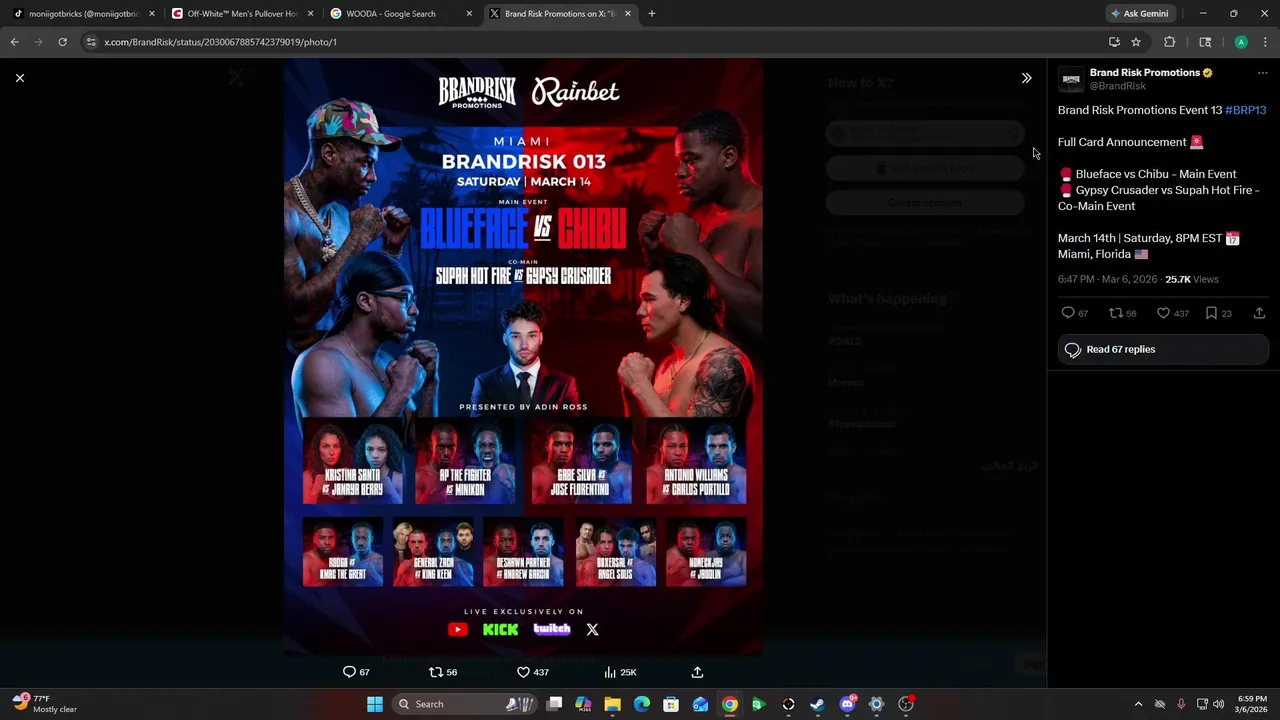This screenshot has width=1280, height=720.
Task: Bookmark the post from the side panel
Action: 1211,313
